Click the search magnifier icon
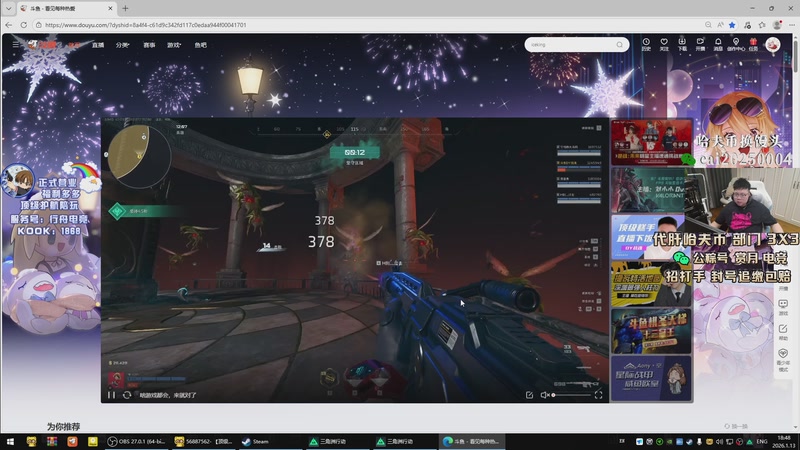Screen dimensions: 800x450 coord(619,44)
